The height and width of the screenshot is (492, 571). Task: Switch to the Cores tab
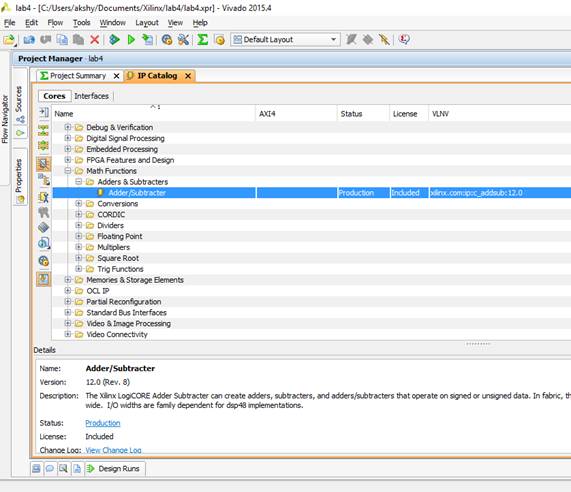54,96
